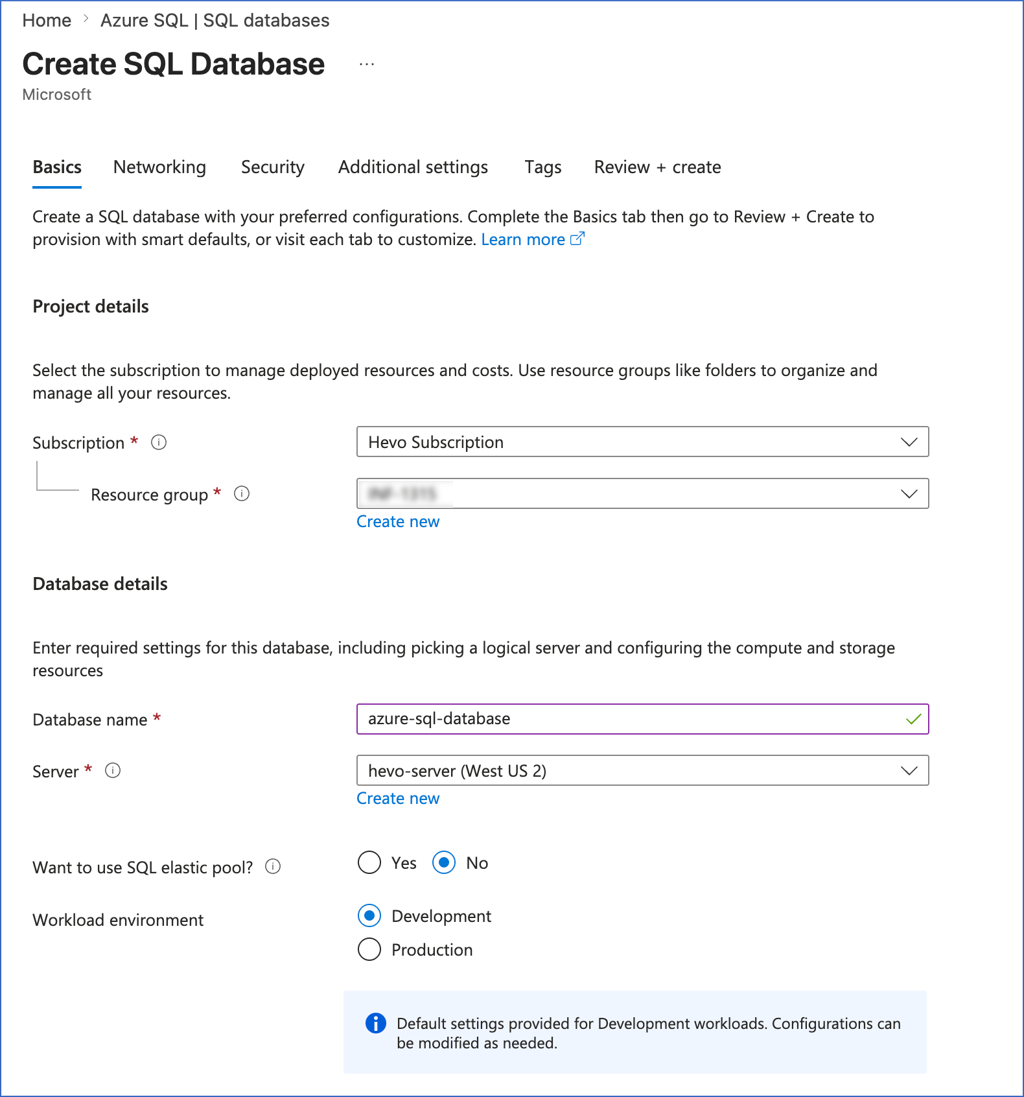
Task: Click Create new under Resource group
Action: pyautogui.click(x=398, y=521)
